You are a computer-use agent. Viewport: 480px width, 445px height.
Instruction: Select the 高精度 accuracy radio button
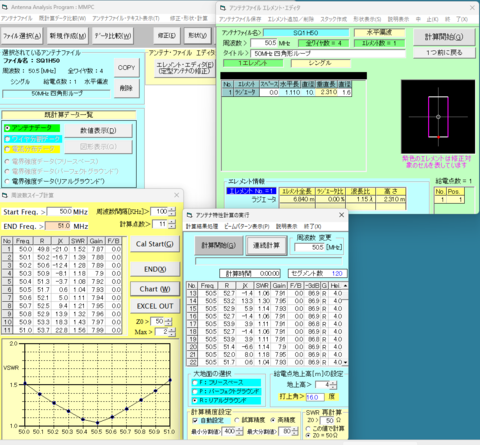(x=273, y=420)
